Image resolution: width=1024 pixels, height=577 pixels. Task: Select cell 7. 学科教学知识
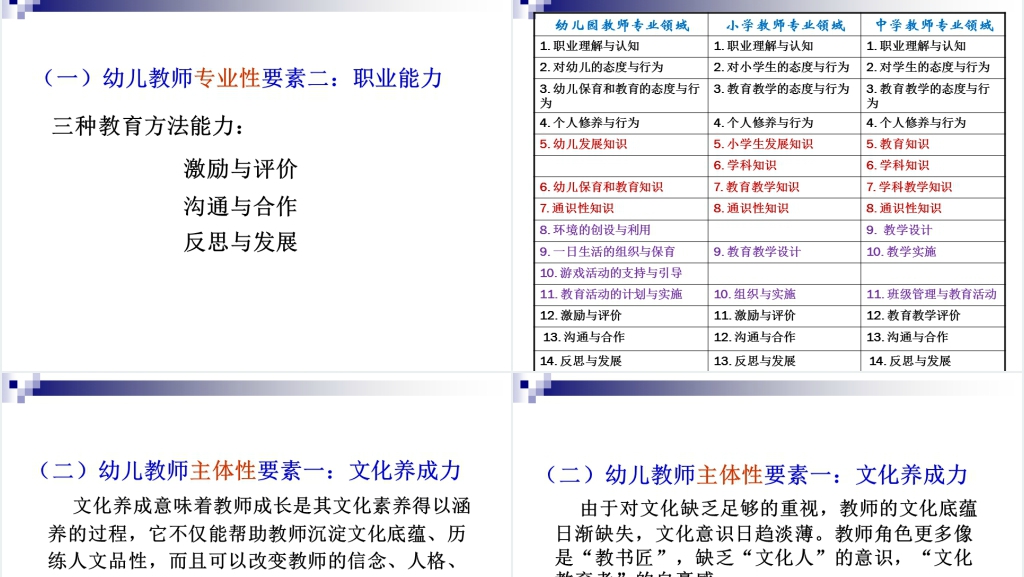tap(933, 187)
